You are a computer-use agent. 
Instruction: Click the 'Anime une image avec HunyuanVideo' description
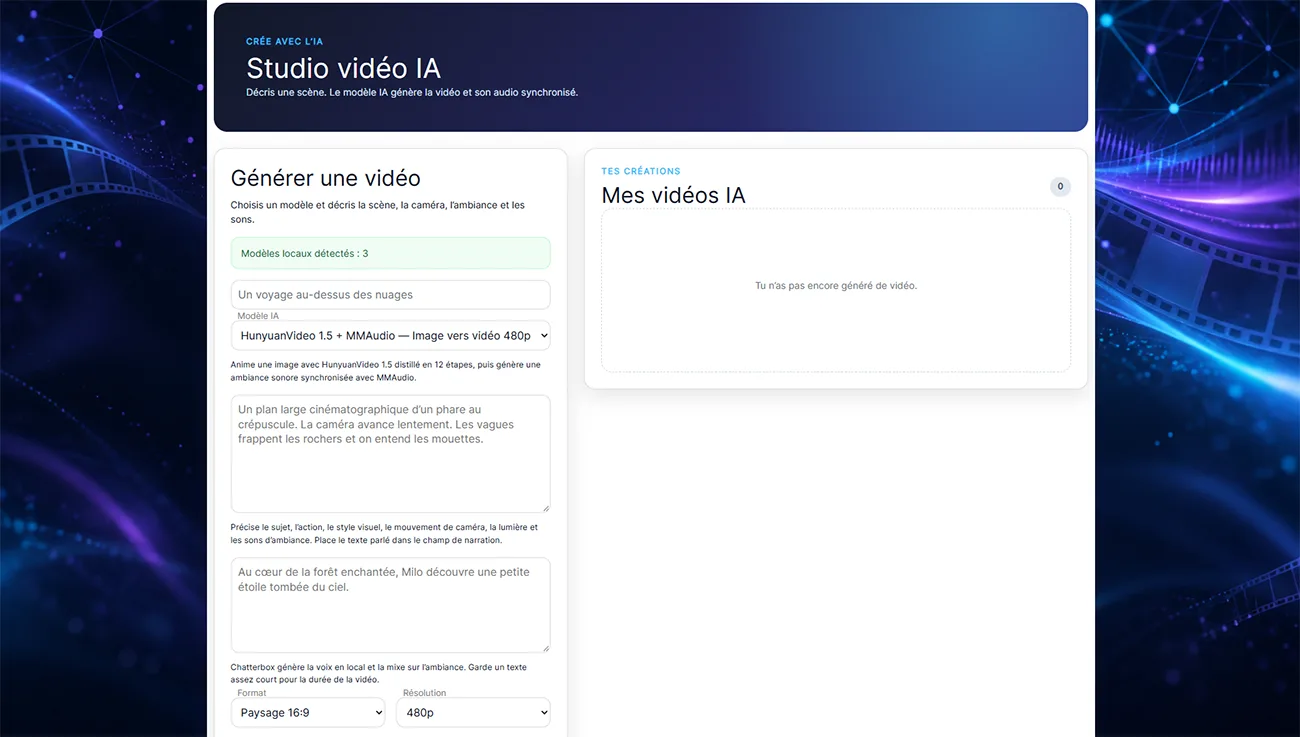tap(386, 371)
